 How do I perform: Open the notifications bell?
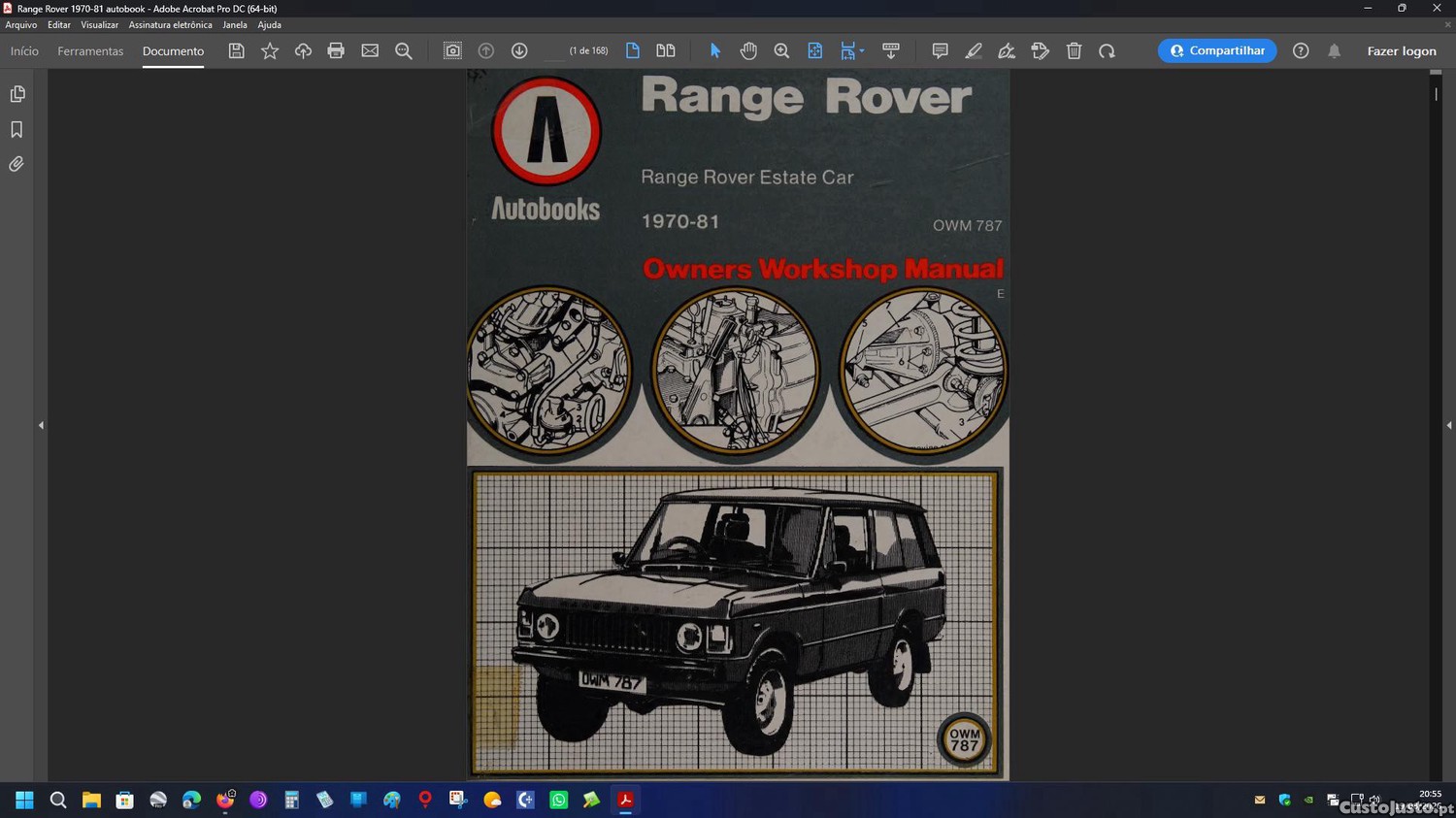coord(1335,50)
